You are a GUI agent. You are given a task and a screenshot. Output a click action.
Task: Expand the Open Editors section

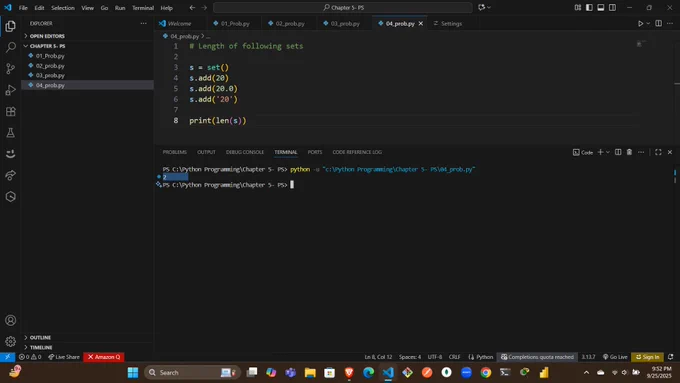[x=47, y=36]
